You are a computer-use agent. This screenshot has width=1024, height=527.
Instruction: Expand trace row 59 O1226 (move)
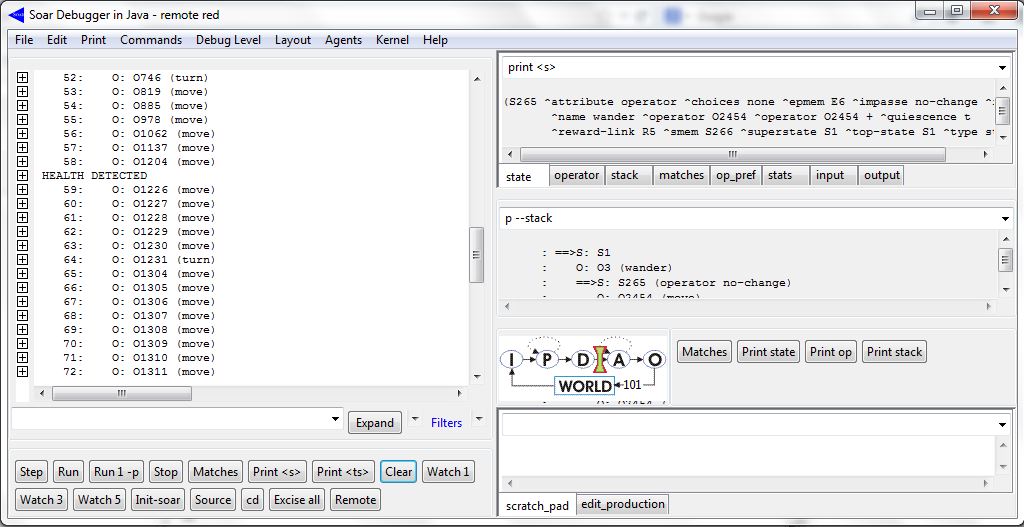click(x=22, y=190)
